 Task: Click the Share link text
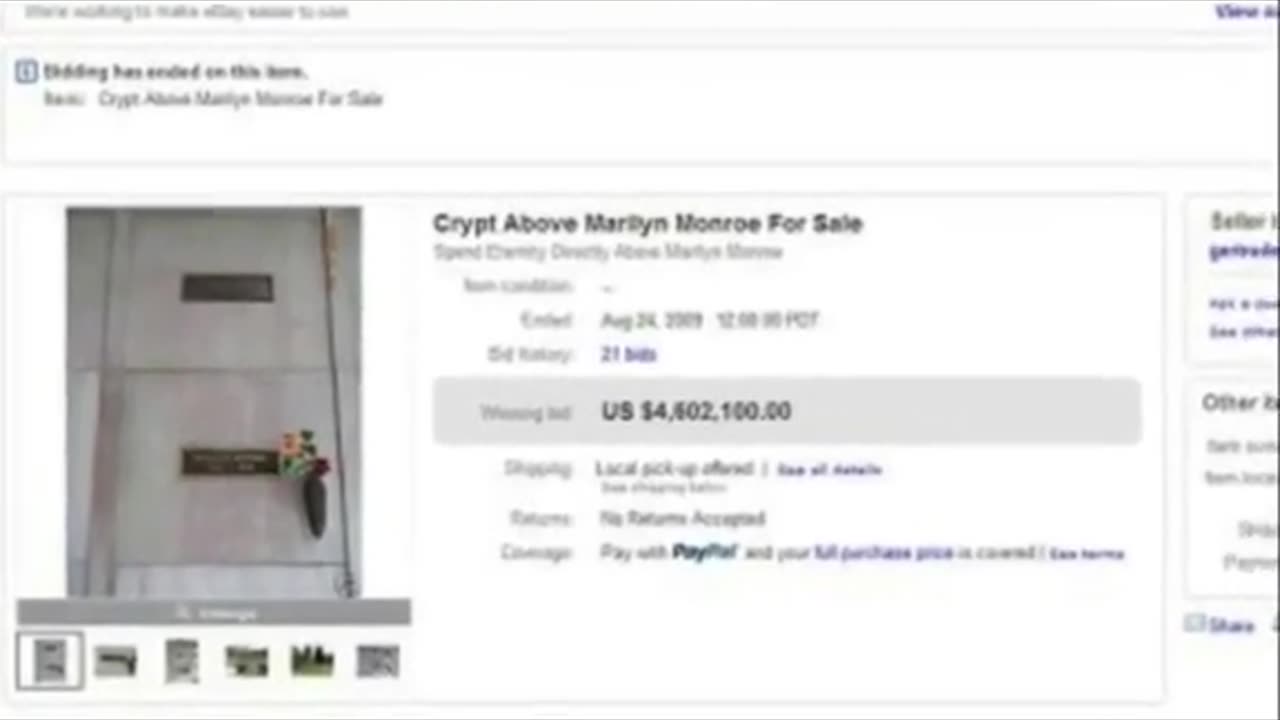[1231, 626]
